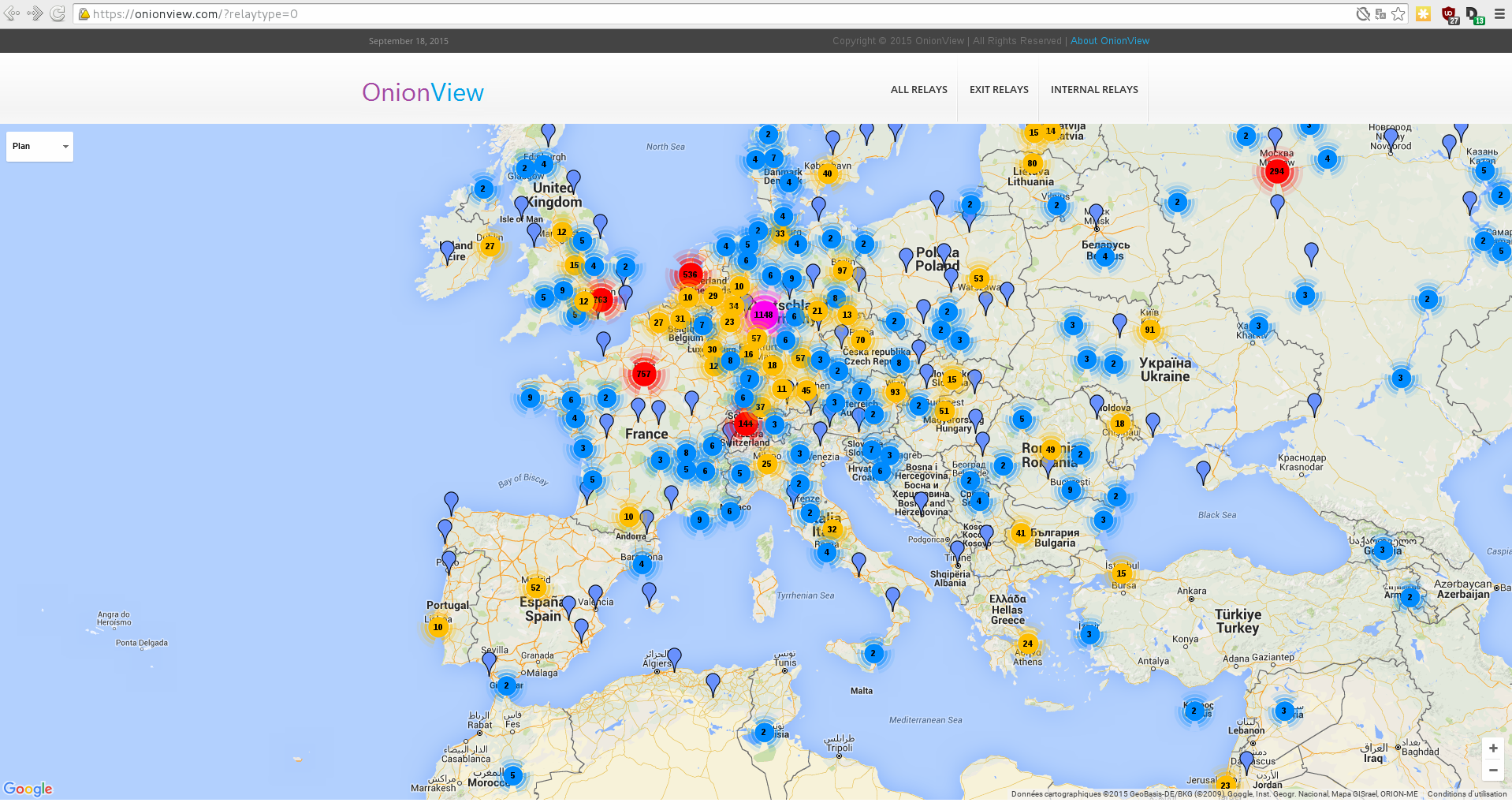1512x810 pixels.
Task: Open the 91 cluster at Kyiv
Action: pyautogui.click(x=1149, y=330)
